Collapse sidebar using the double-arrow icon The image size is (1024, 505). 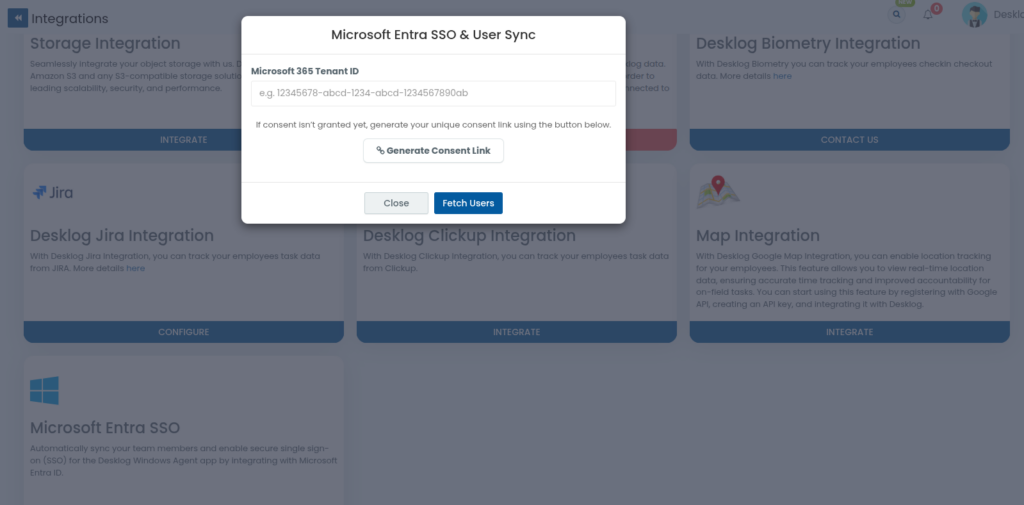18,18
